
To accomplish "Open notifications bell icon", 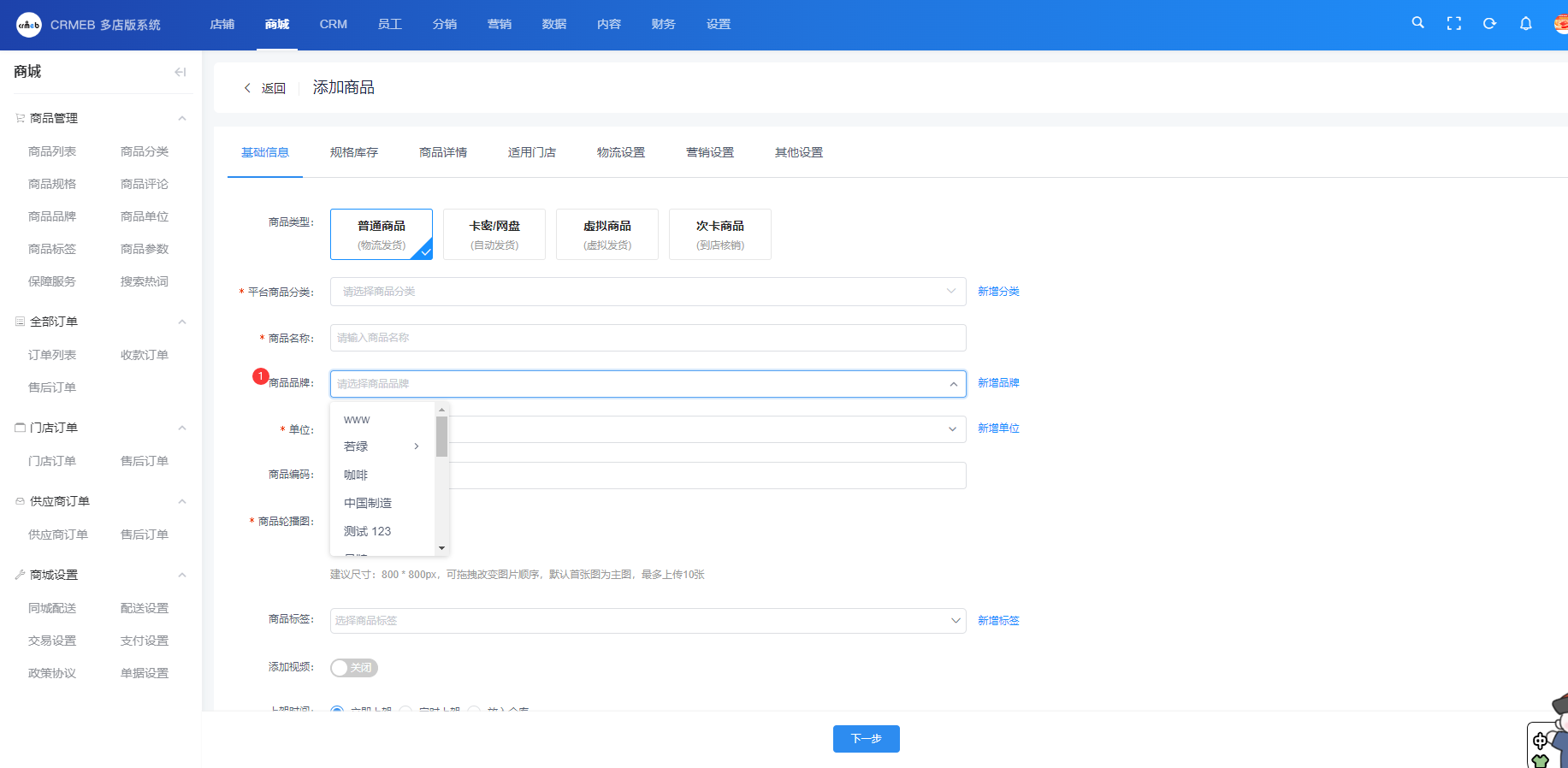I will coord(1525,24).
